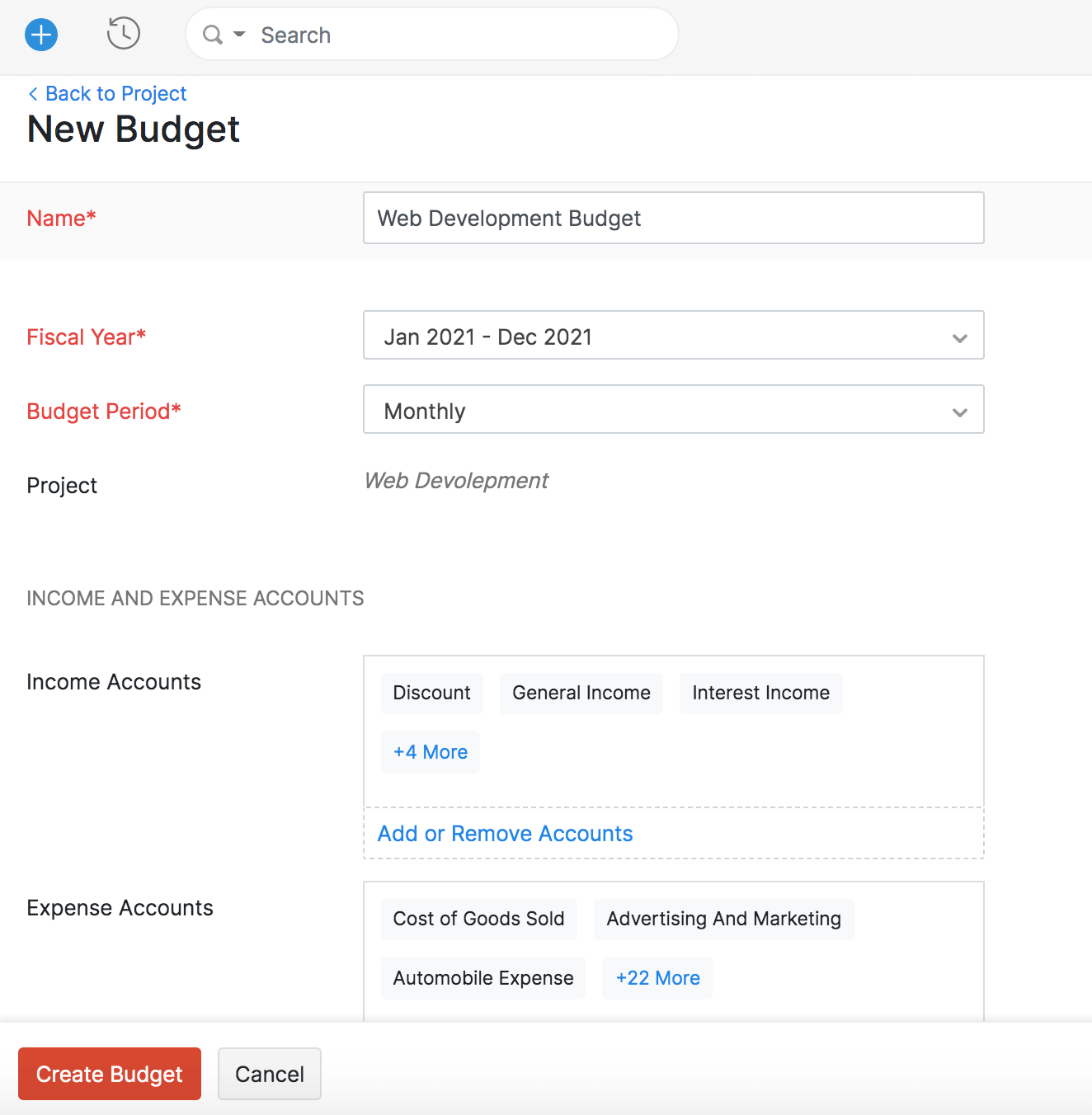Screen dimensions: 1092x1115
Task: Show 22 more expense accounts
Action: coord(657,977)
